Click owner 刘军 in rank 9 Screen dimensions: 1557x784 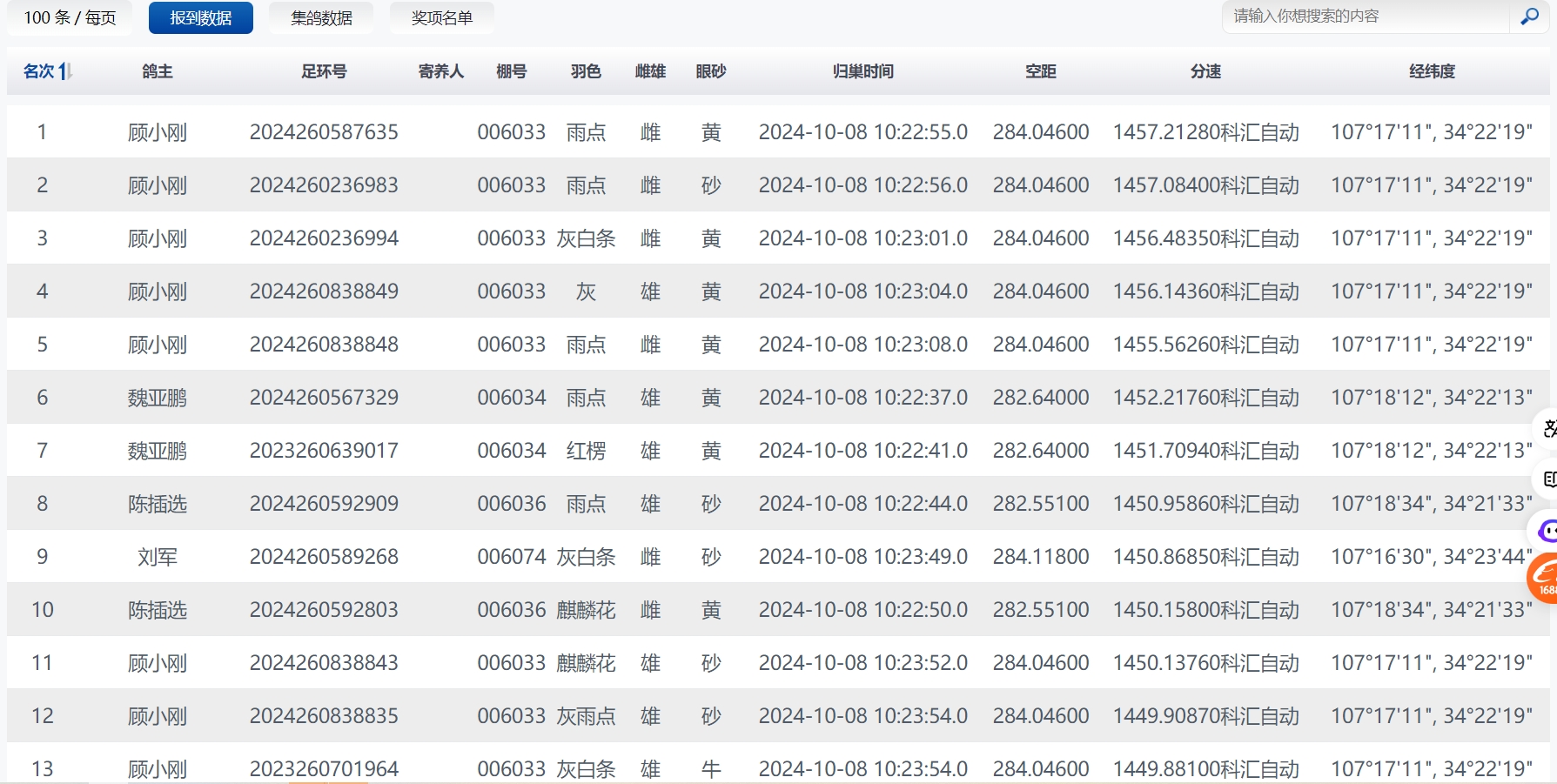[x=158, y=557]
